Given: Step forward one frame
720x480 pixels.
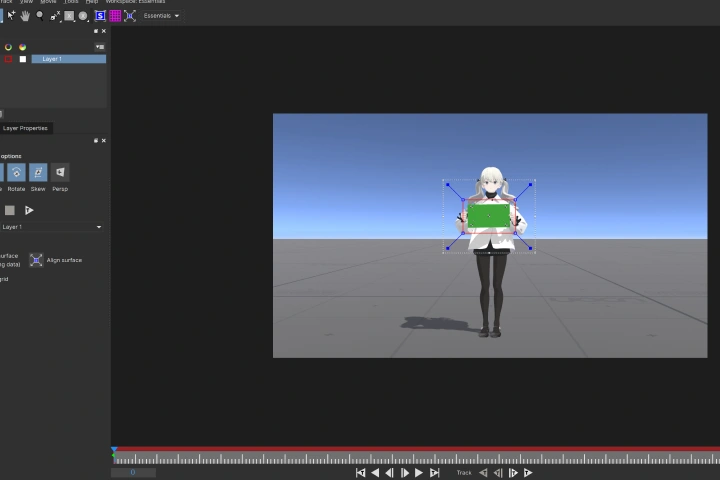Looking at the screenshot, I should tap(405, 473).
